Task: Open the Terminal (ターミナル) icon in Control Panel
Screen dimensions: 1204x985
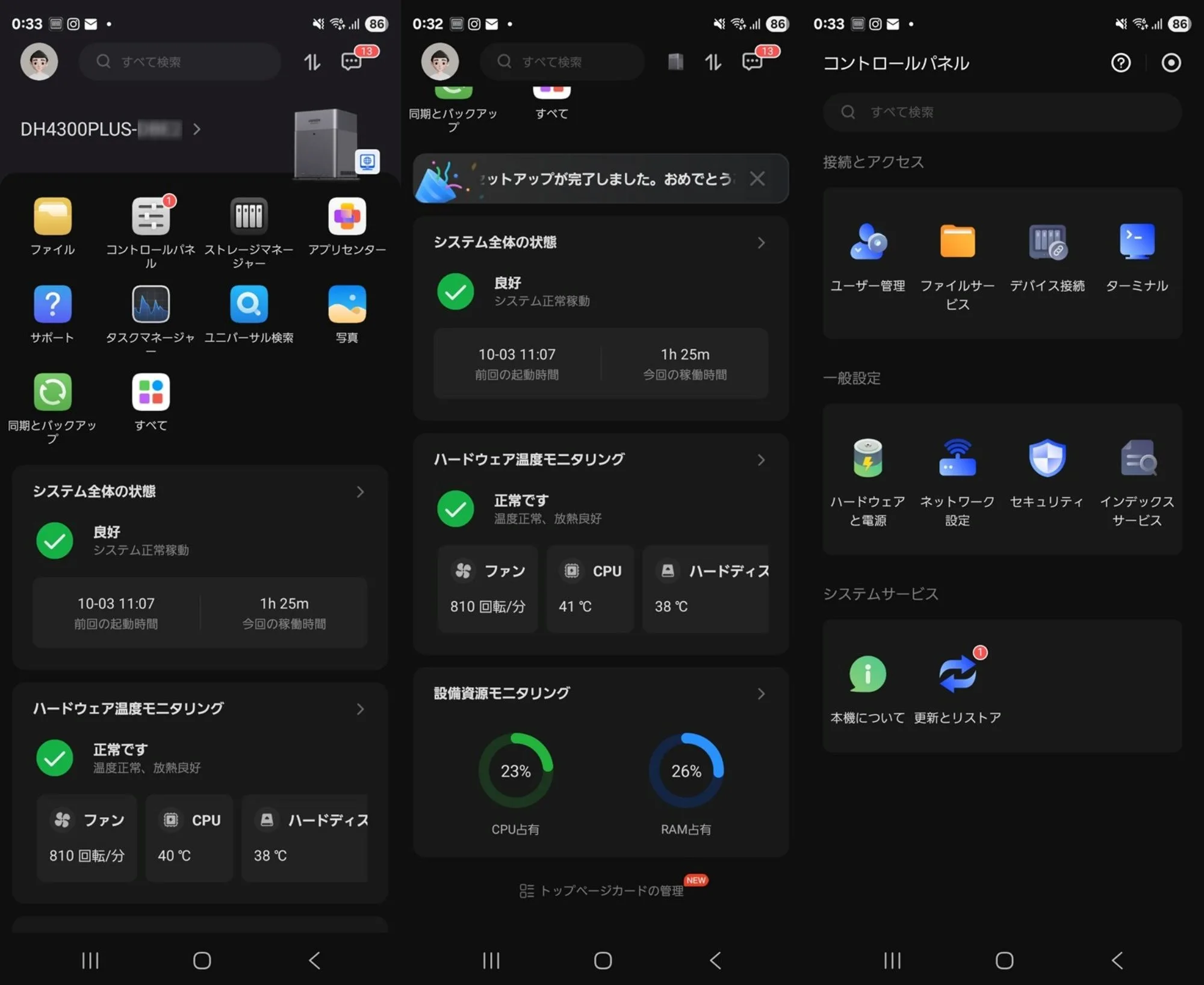Action: (1137, 241)
